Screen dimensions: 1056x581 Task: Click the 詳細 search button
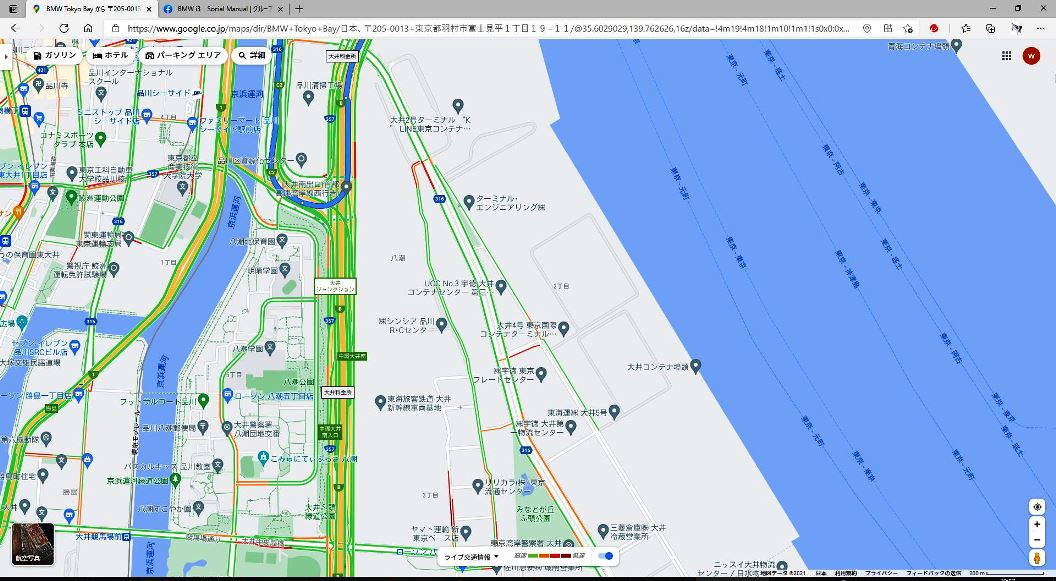[x=251, y=55]
